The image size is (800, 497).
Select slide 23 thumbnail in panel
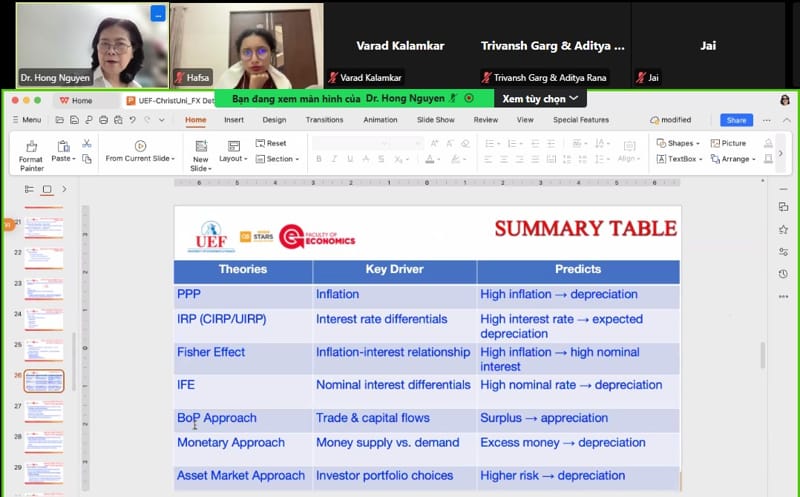[44, 288]
